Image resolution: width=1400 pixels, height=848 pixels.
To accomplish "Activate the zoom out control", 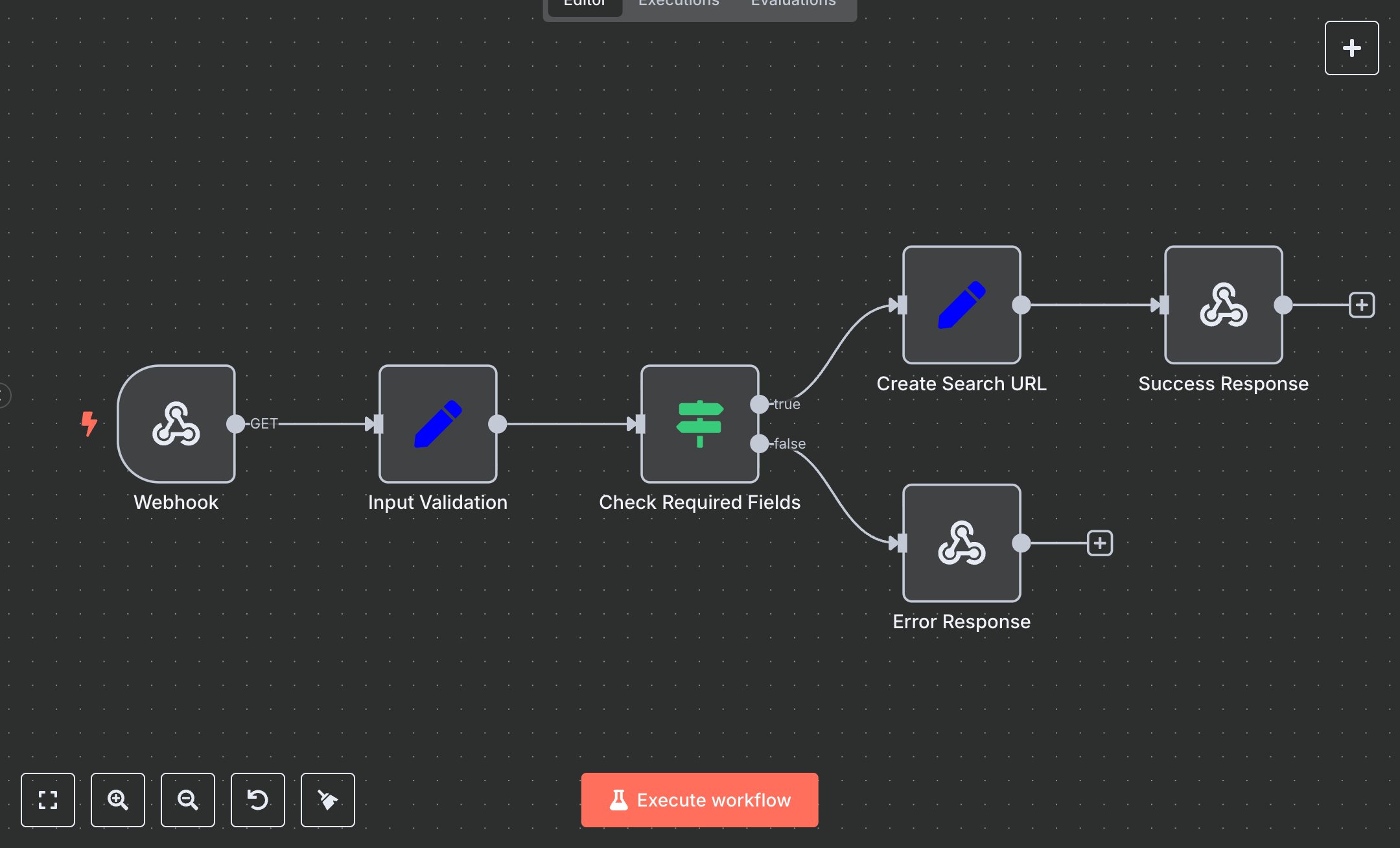I will (188, 800).
